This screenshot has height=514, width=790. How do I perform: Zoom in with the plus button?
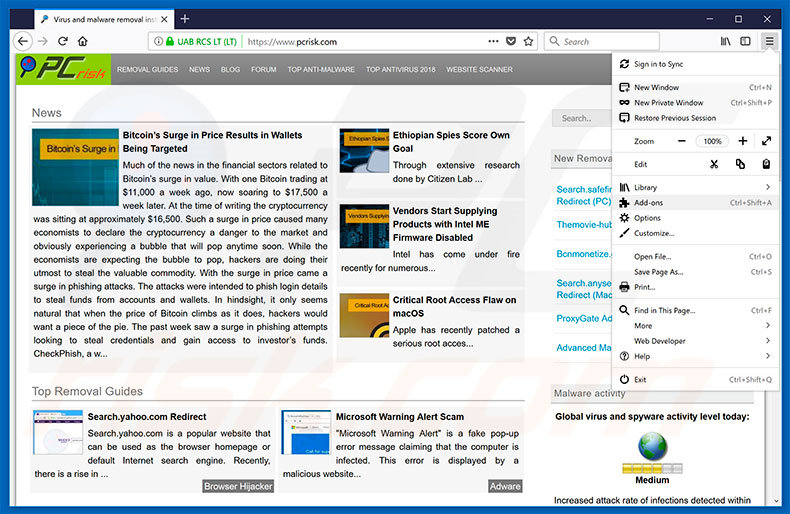coord(743,141)
